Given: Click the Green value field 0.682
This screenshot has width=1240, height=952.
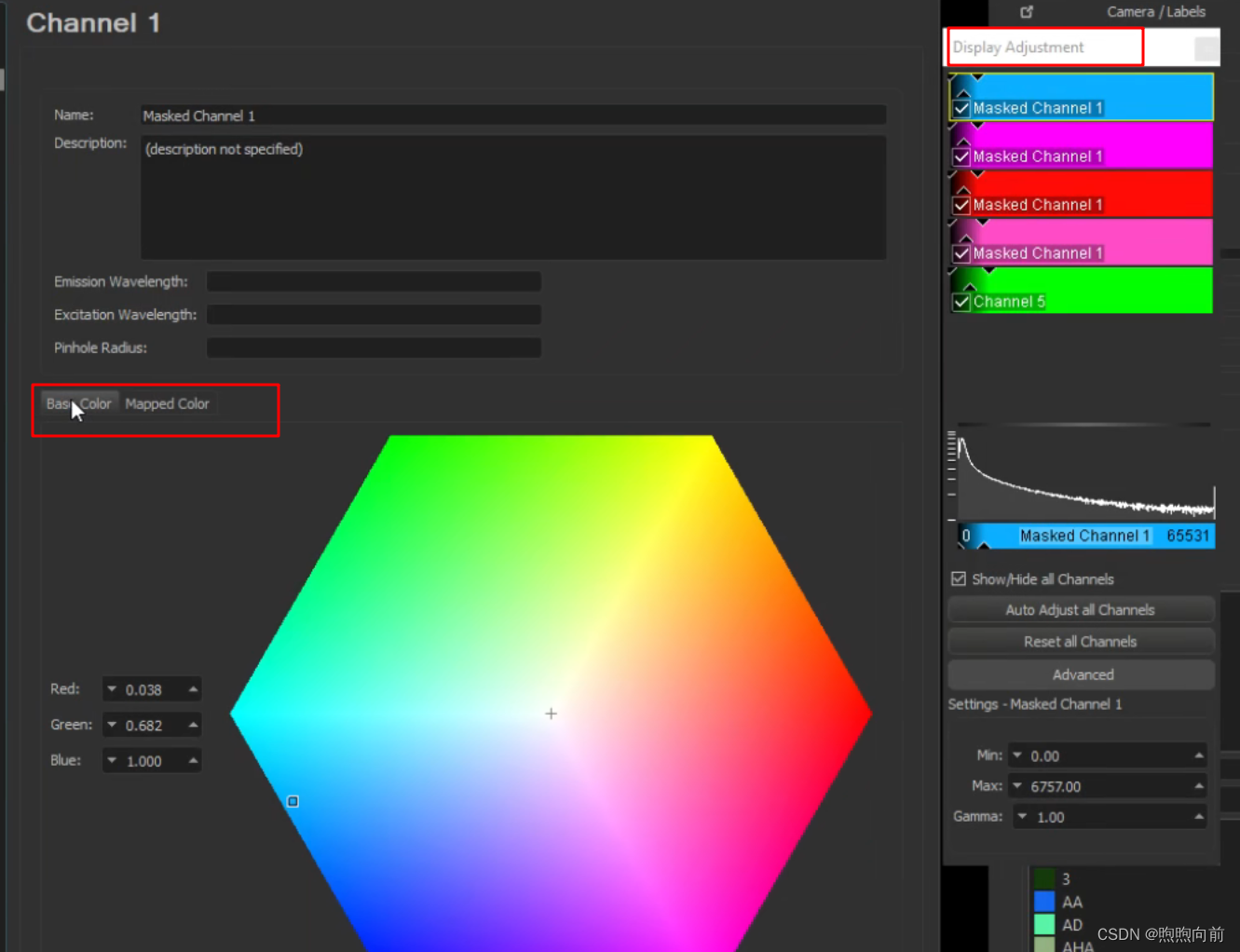Looking at the screenshot, I should click(152, 725).
